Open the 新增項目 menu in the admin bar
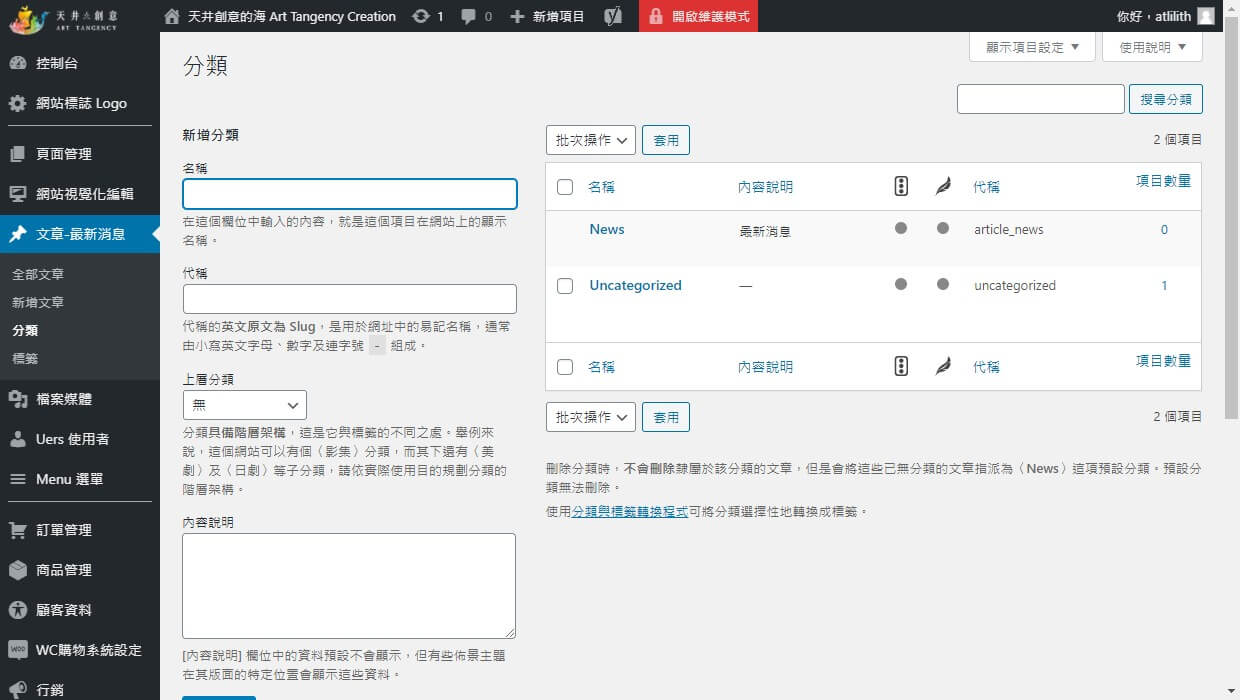The width and height of the screenshot is (1240, 700). (547, 17)
